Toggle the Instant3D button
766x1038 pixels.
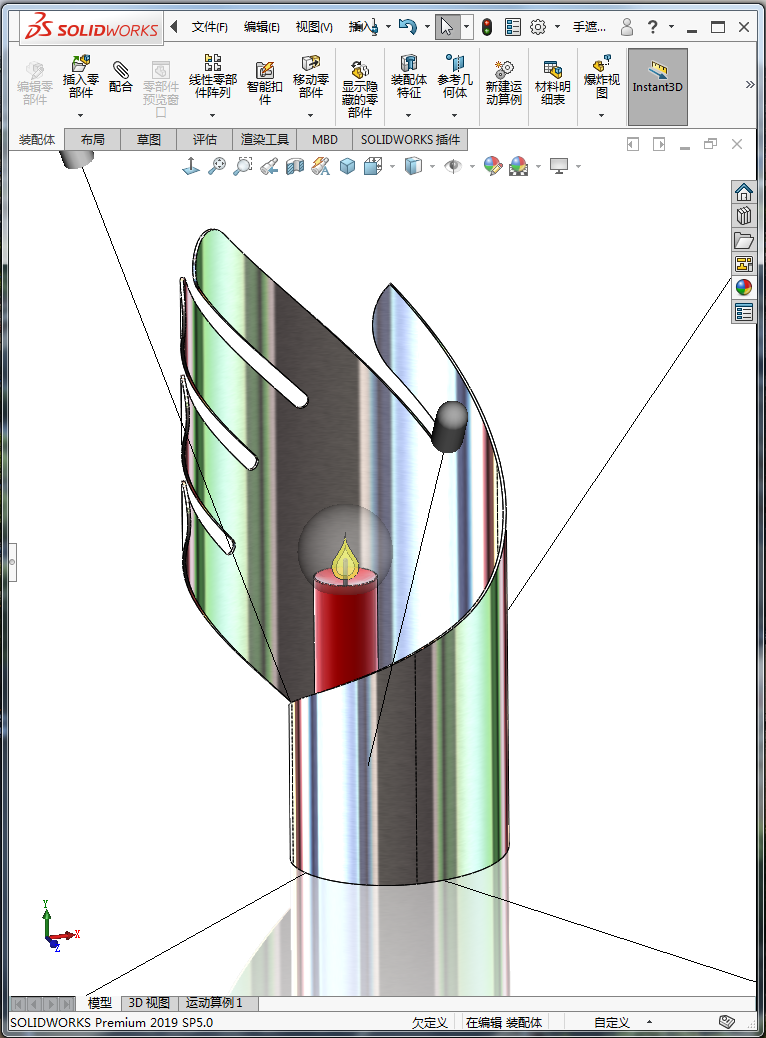coord(657,87)
